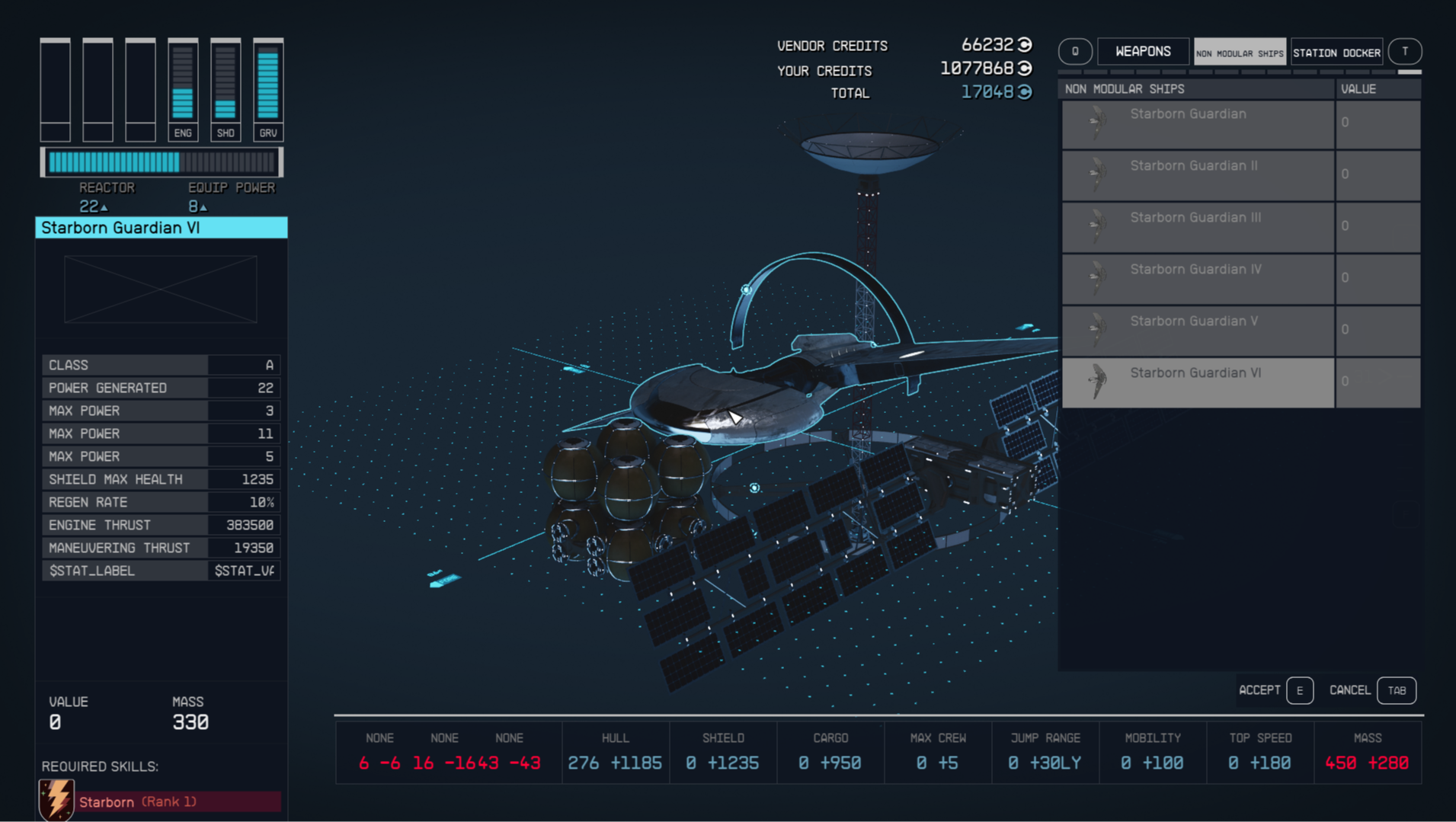Click the snap point marker below the ship hull
1456x822 pixels.
click(754, 488)
